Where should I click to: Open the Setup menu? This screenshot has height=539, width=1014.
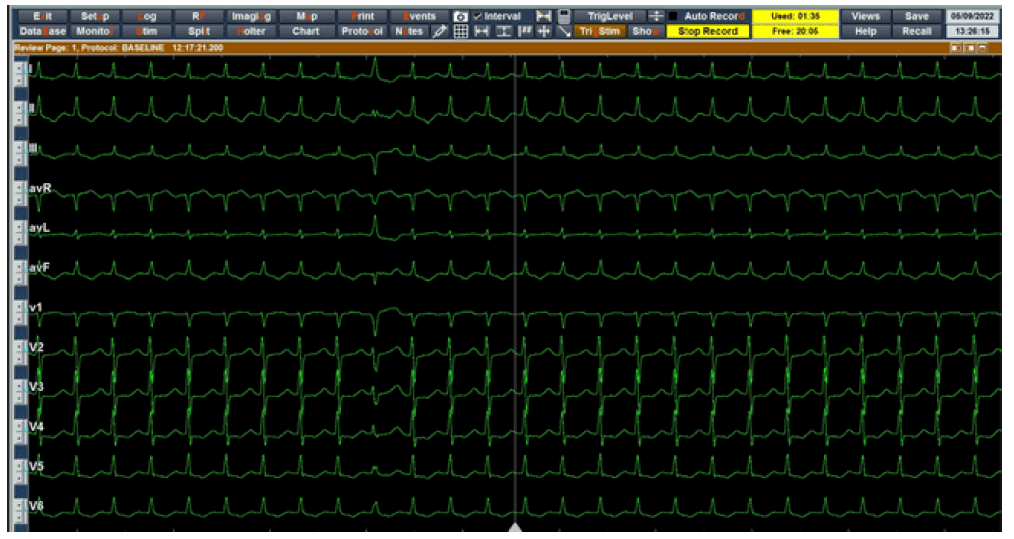(94, 16)
